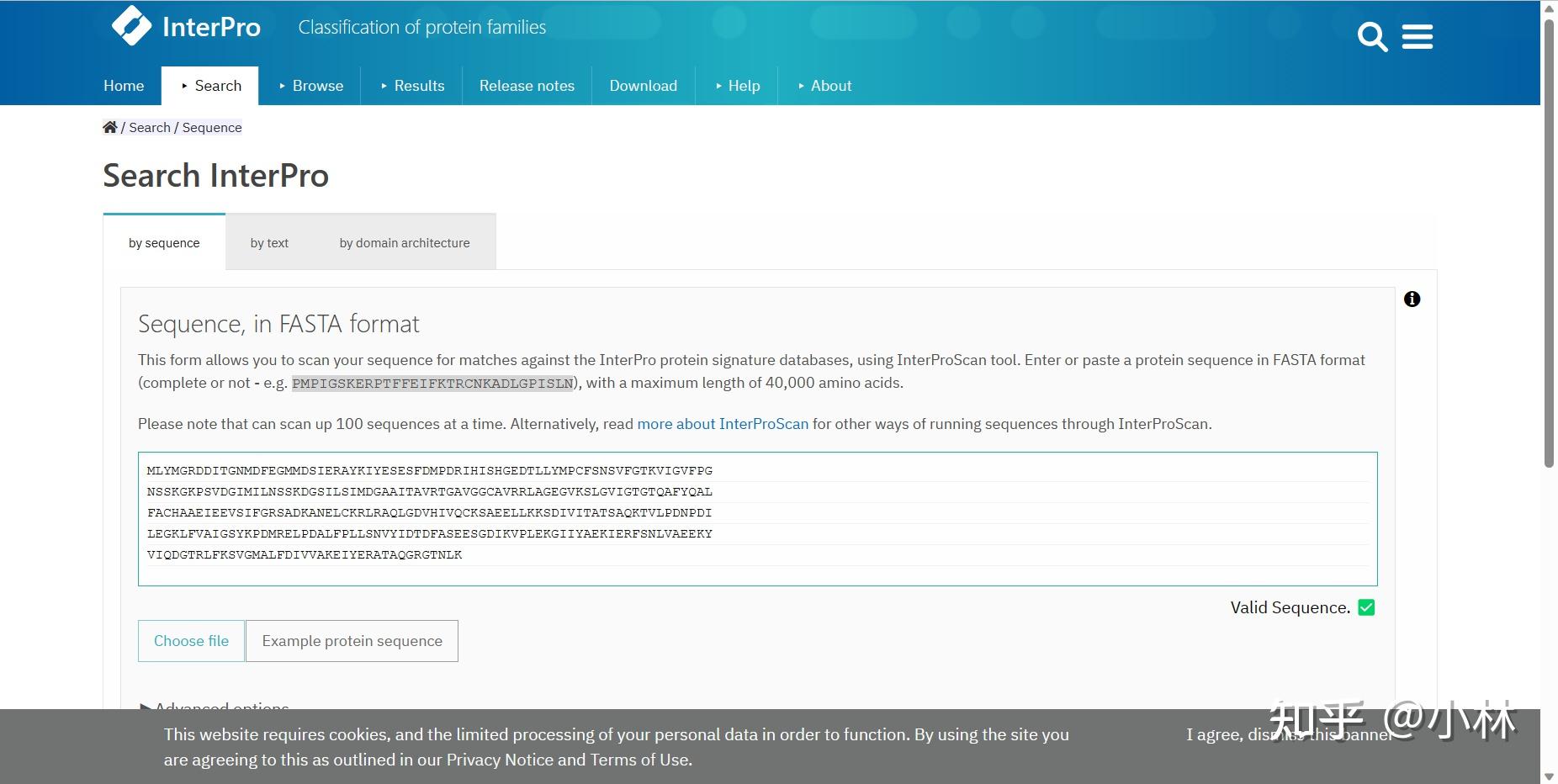Load the Example protein sequence

[352, 641]
